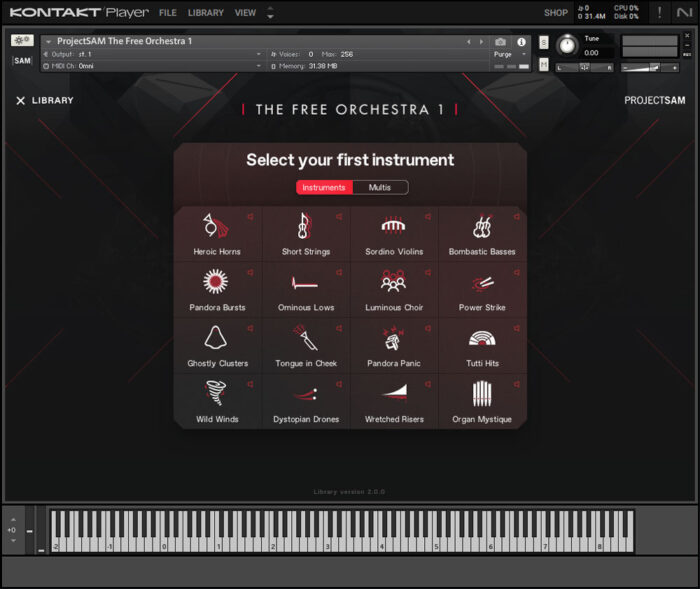The width and height of the screenshot is (700, 589).
Task: Open the FILE menu
Action: [x=168, y=13]
